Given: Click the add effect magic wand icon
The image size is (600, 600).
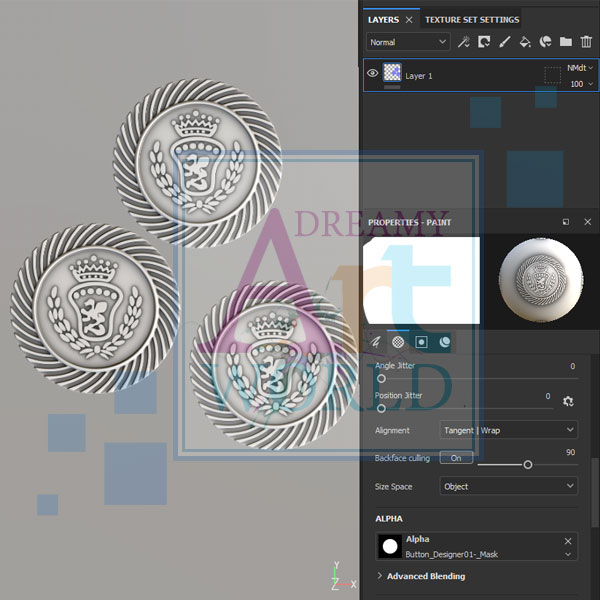Looking at the screenshot, I should (464, 42).
